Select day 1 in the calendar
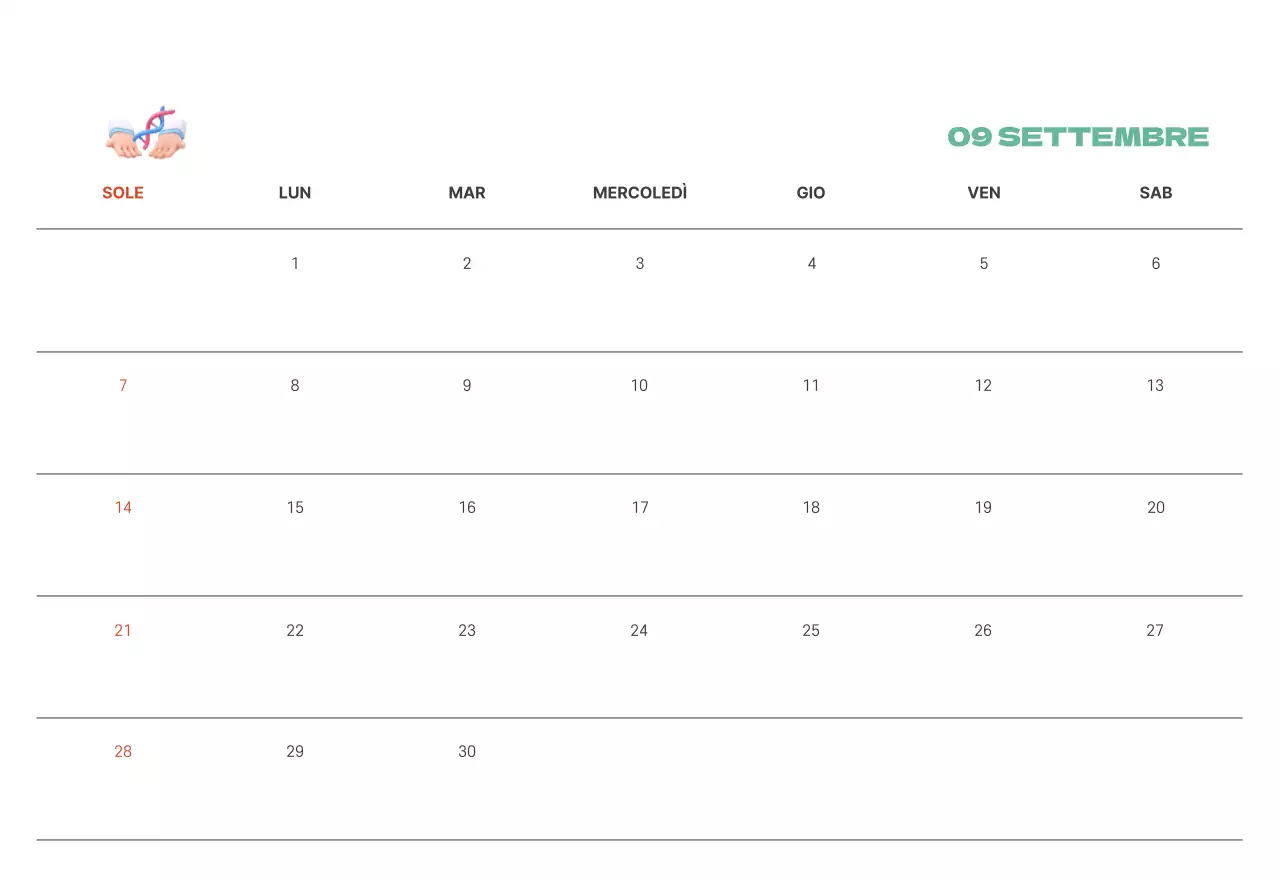 tap(295, 264)
